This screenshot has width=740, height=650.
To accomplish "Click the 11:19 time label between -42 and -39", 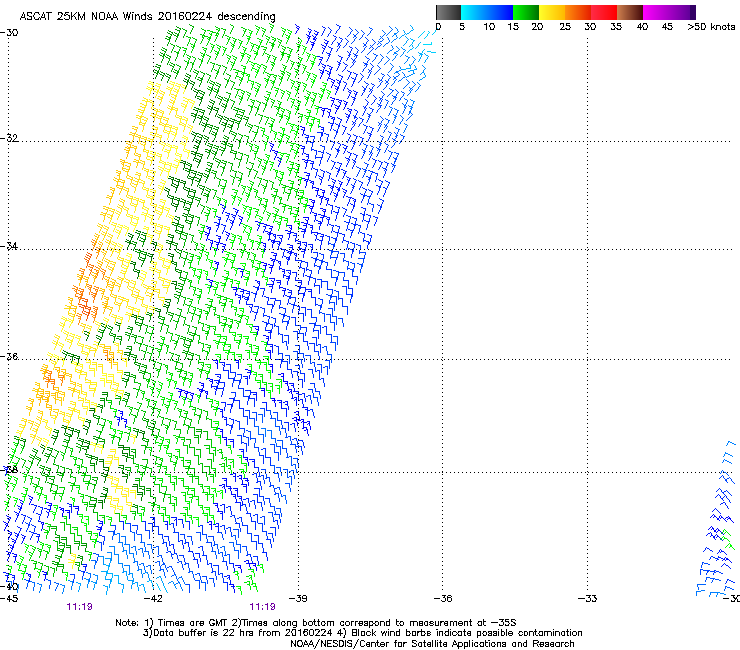I will click(262, 607).
